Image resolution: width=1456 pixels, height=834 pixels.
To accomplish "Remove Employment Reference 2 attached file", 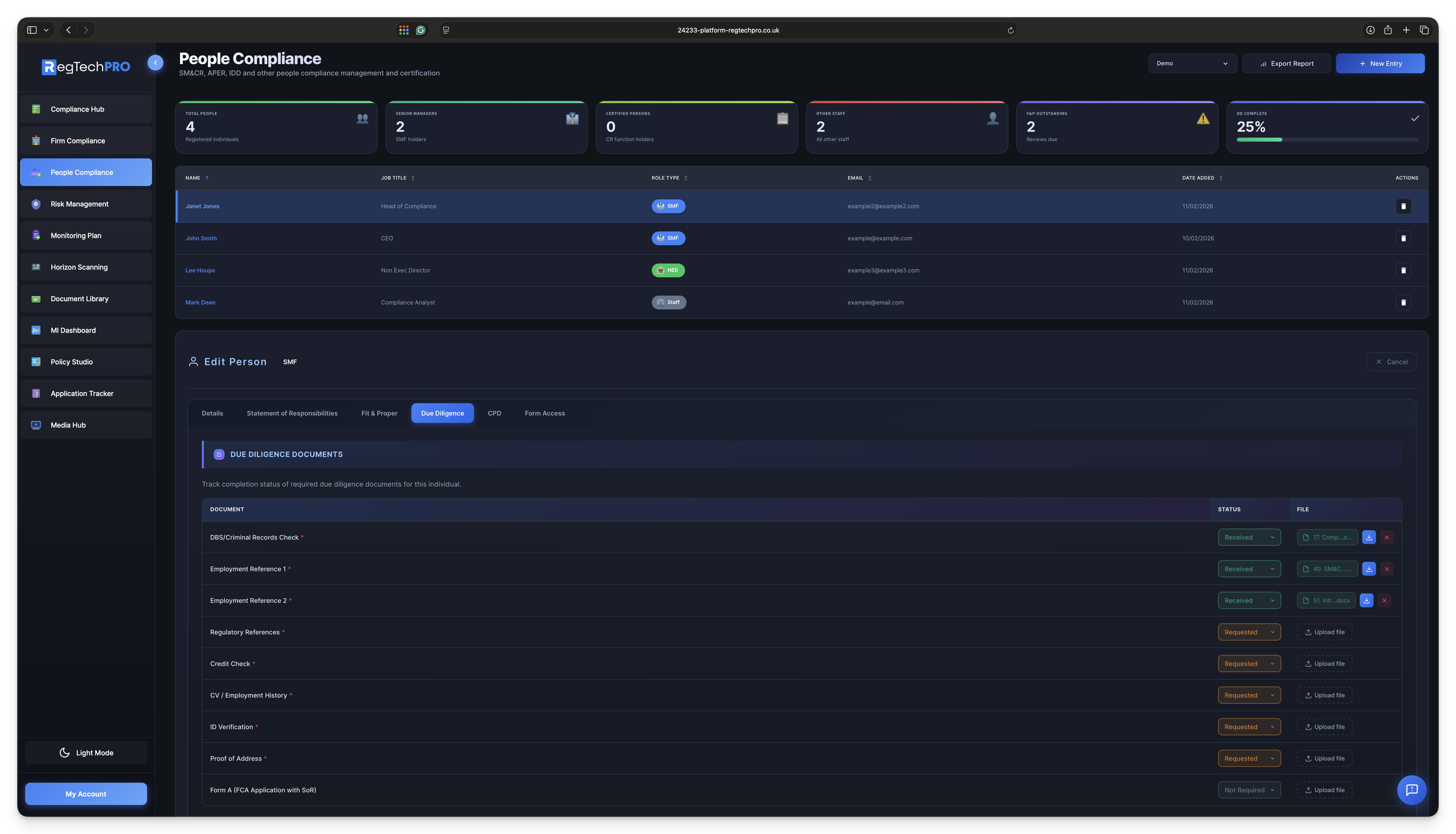I will 1384,600.
